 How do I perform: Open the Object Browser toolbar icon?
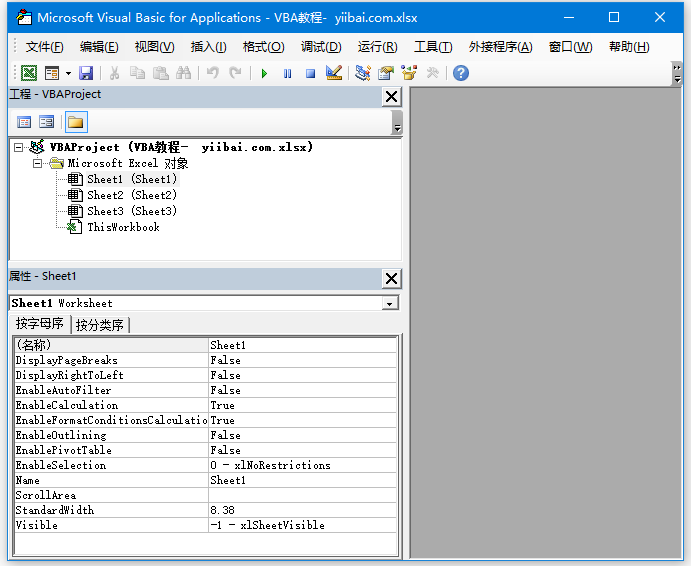(x=409, y=73)
